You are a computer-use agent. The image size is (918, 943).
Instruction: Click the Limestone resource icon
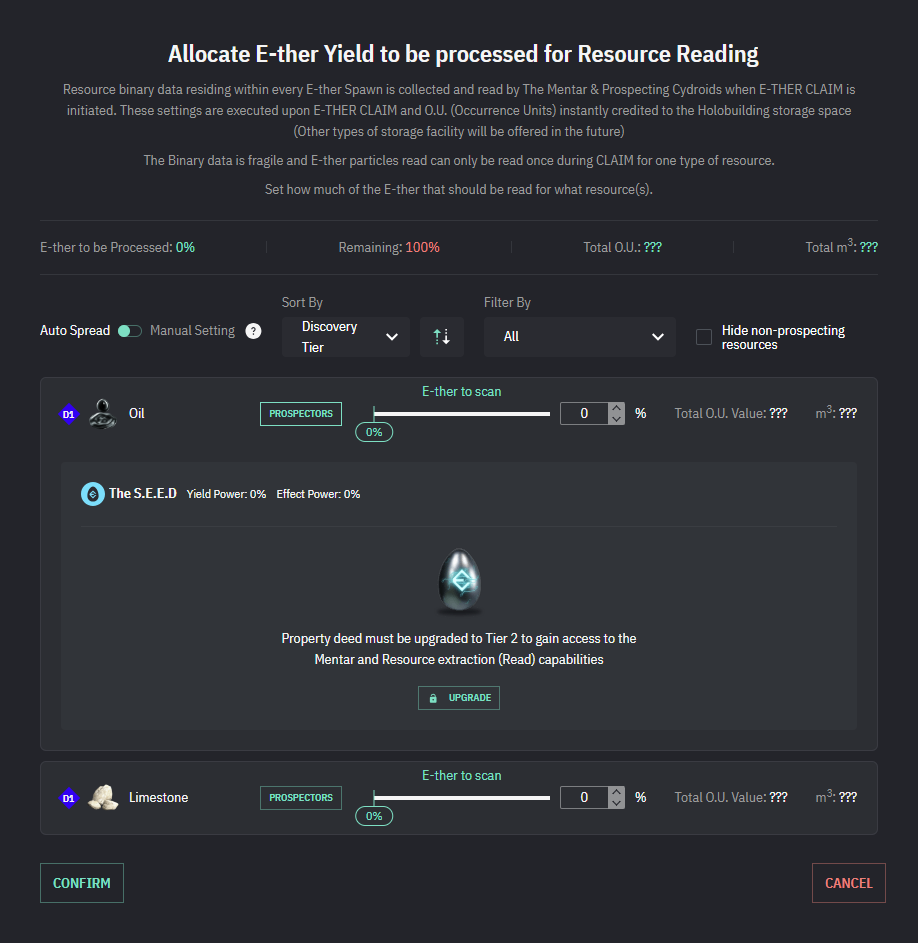[x=101, y=797]
